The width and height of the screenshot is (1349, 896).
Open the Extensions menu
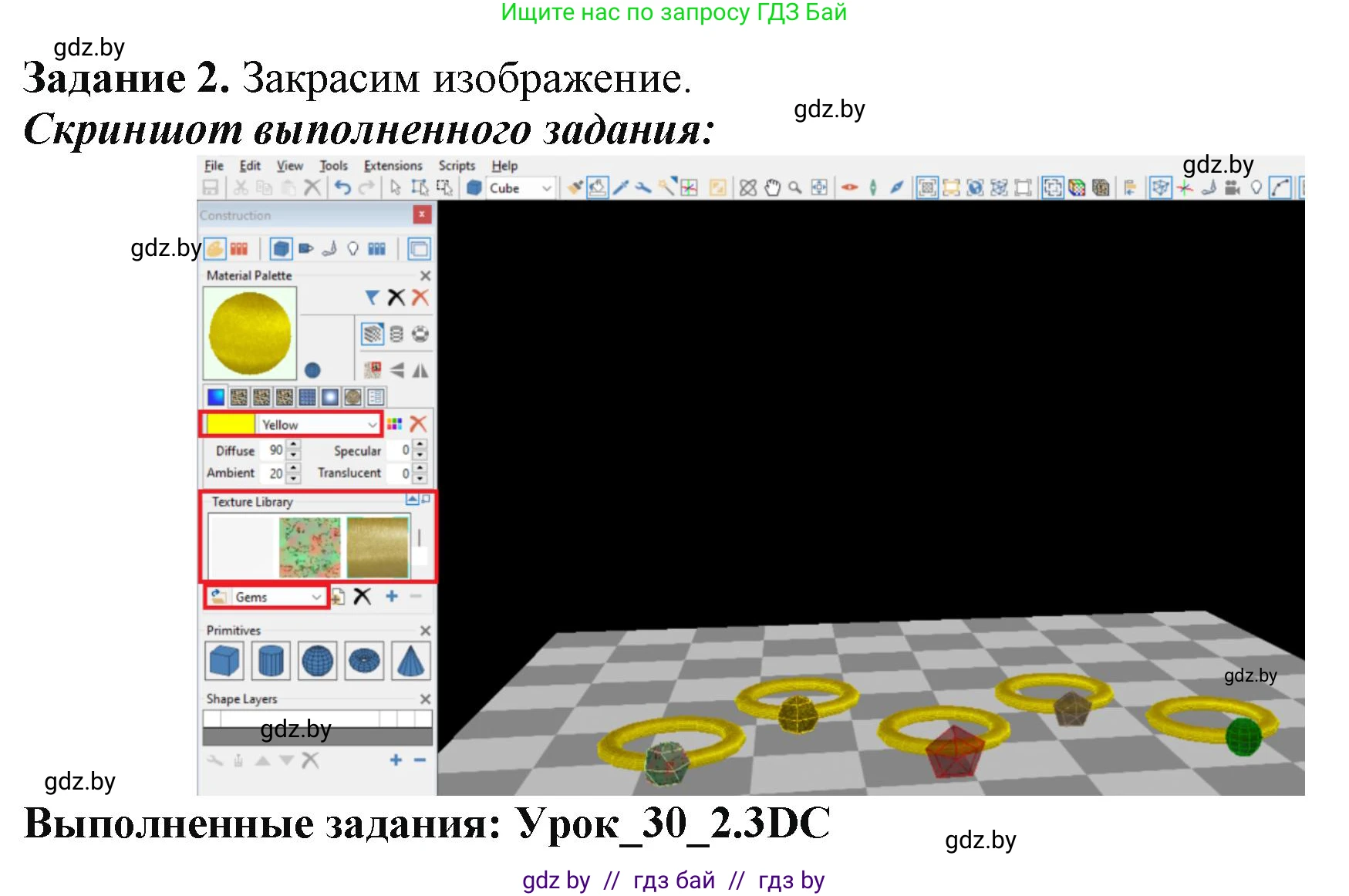click(393, 166)
